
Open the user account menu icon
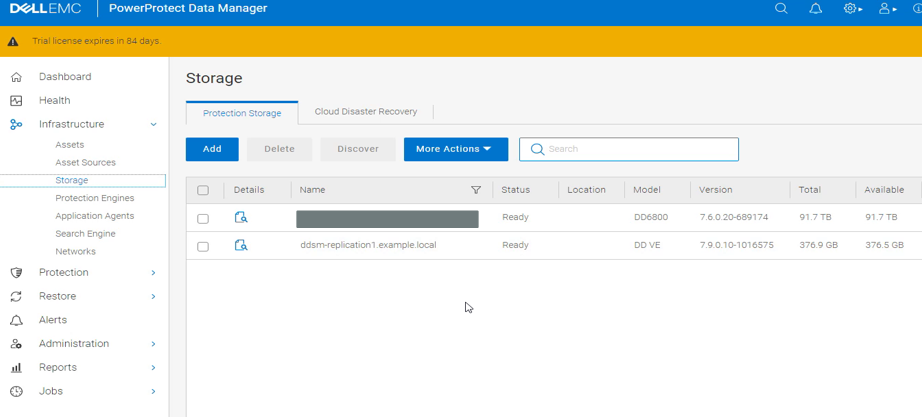[887, 9]
